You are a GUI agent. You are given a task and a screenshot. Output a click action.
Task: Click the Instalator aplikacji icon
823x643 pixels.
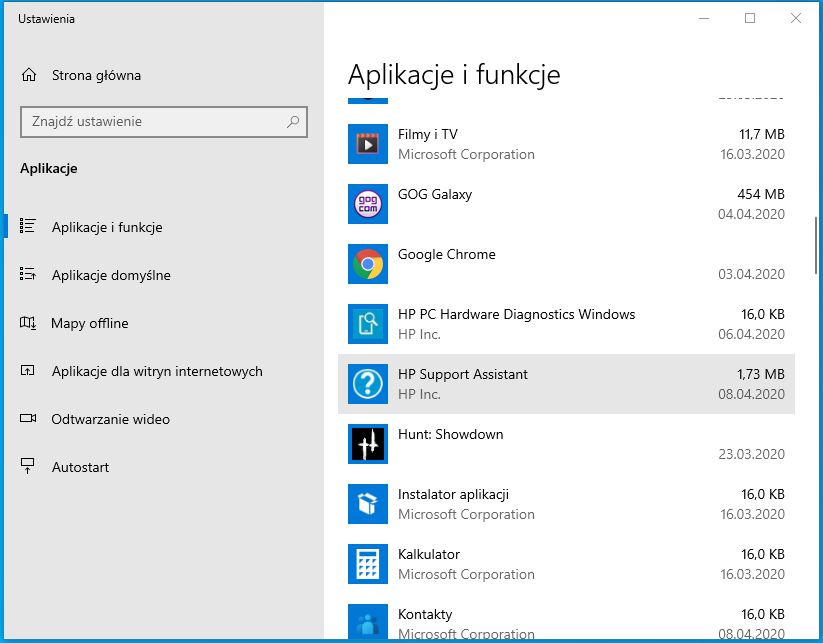(367, 504)
